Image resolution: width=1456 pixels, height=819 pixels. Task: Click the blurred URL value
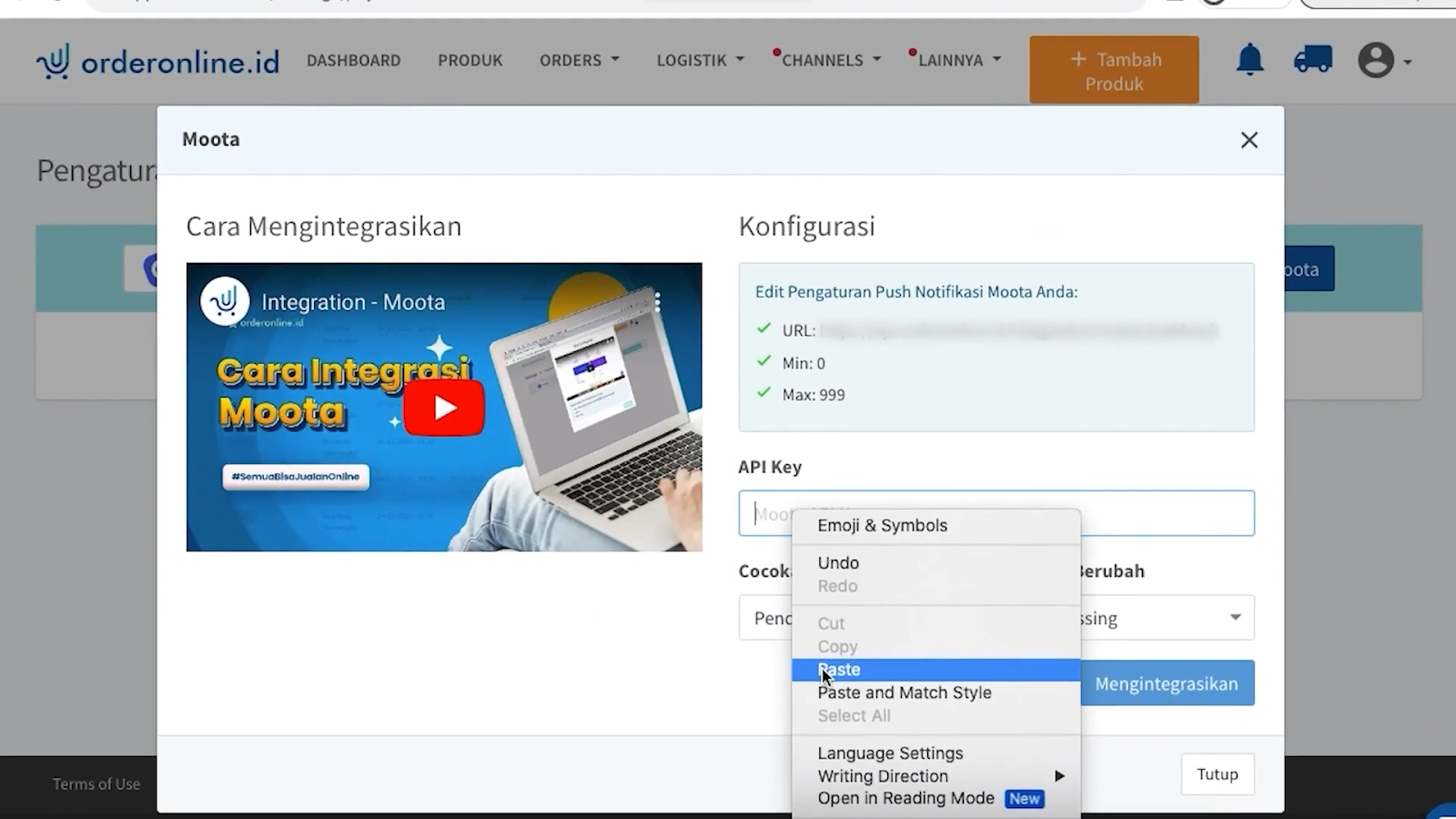point(1018,330)
